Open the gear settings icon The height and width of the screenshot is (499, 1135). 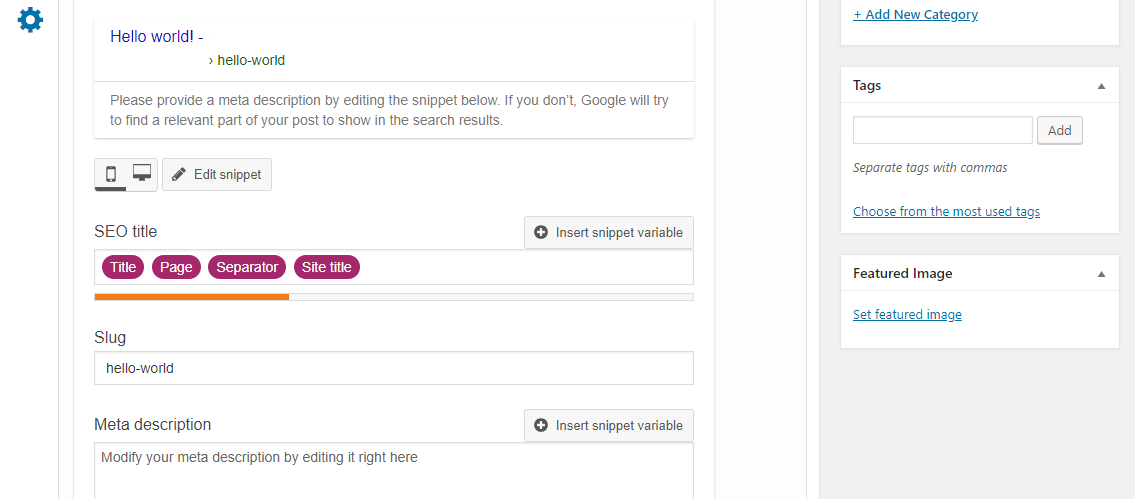(x=30, y=20)
